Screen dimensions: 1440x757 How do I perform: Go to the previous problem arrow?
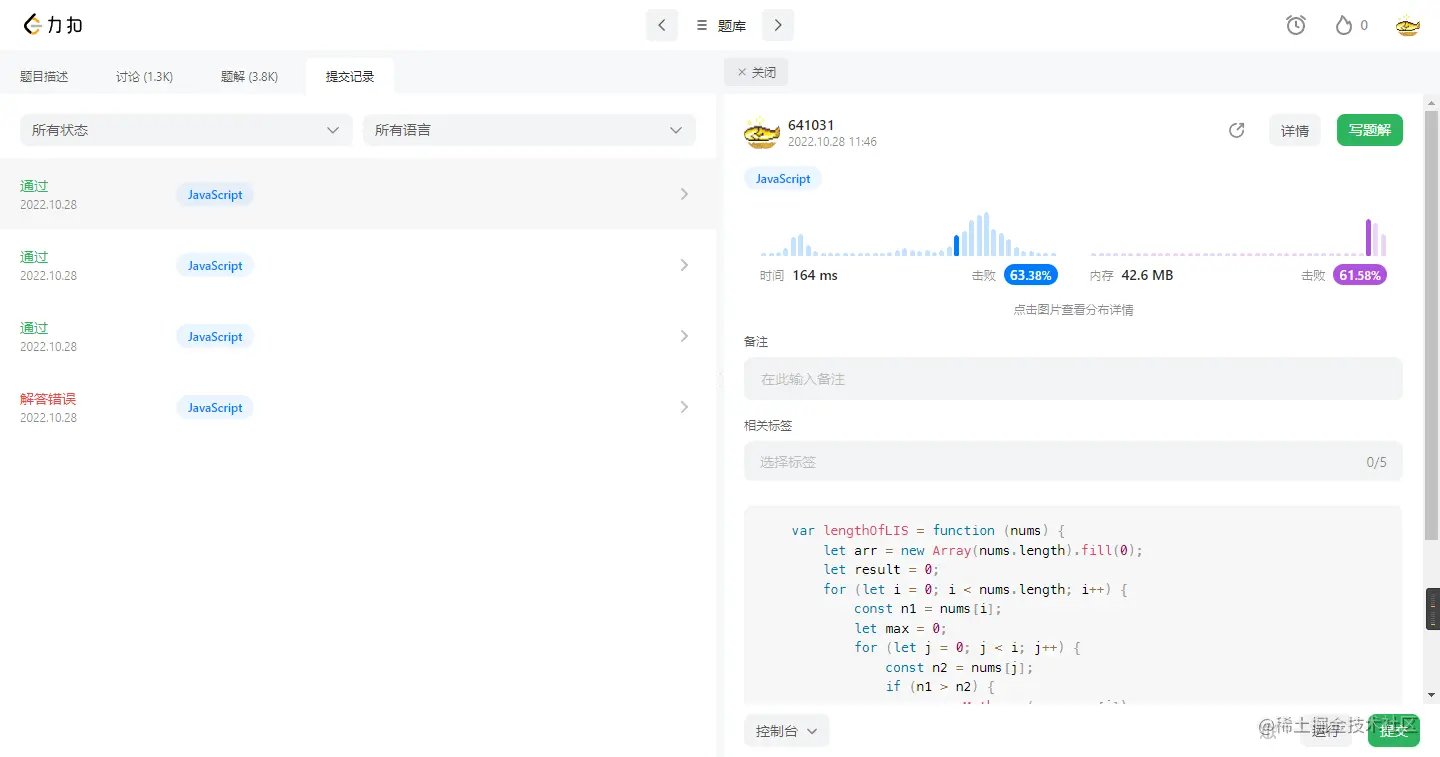click(x=662, y=25)
